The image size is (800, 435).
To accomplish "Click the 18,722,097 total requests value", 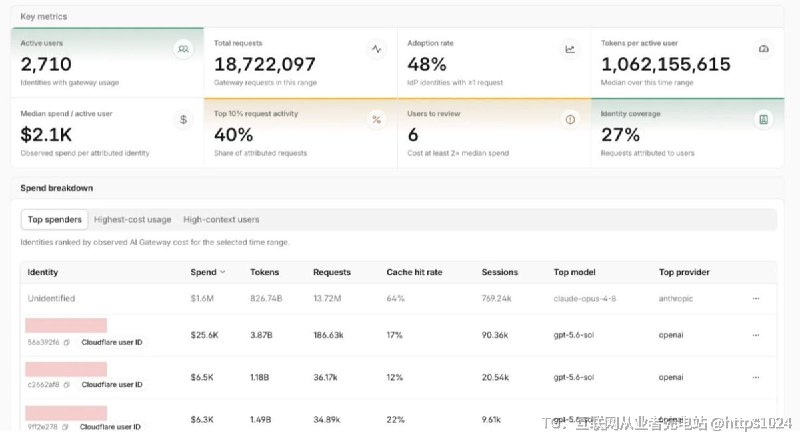I will (x=264, y=64).
